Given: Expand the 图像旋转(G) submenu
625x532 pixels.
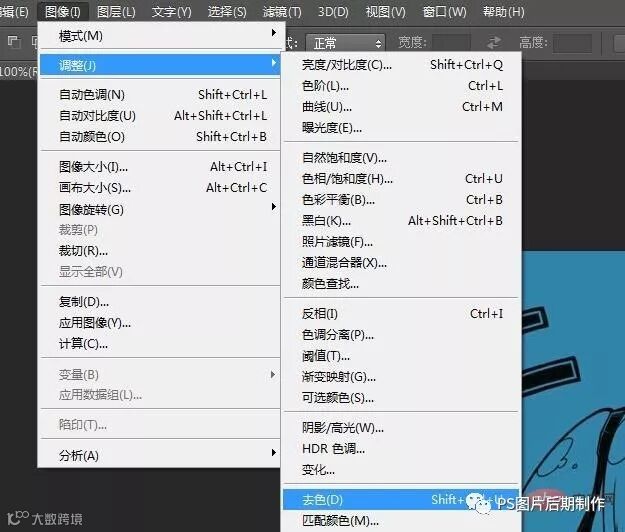Looking at the screenshot, I should pos(159,209).
